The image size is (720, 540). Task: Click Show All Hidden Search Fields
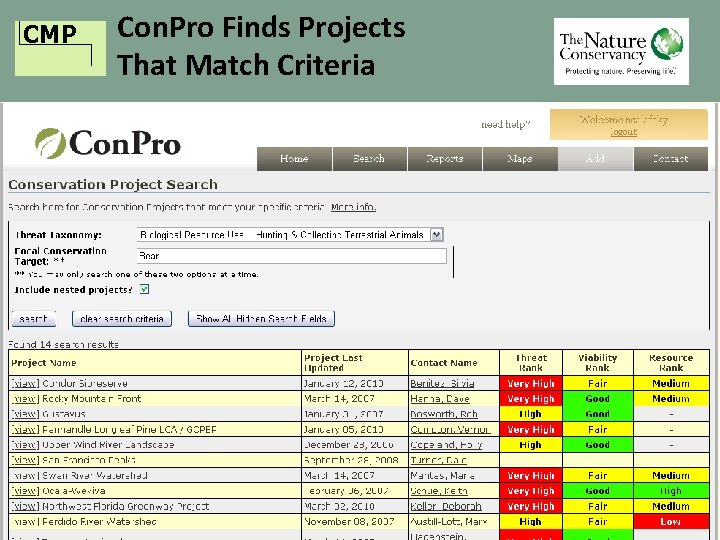[x=261, y=319]
